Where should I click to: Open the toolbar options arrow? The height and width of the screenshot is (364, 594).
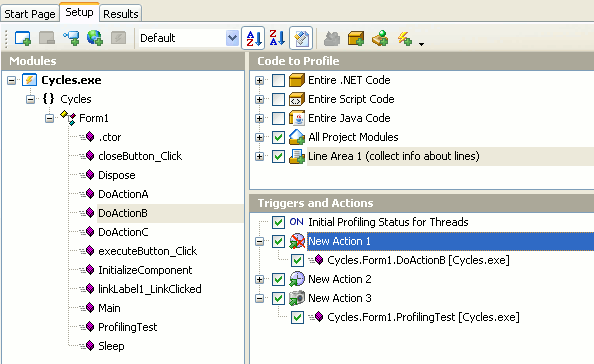click(421, 44)
